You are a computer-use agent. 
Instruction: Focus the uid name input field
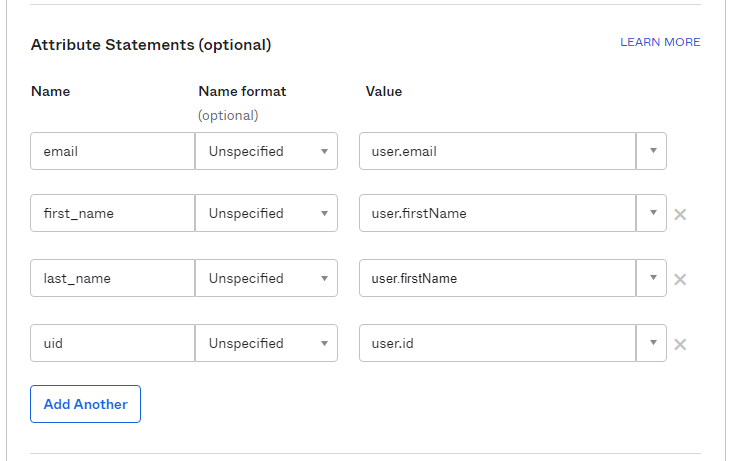[x=113, y=343]
